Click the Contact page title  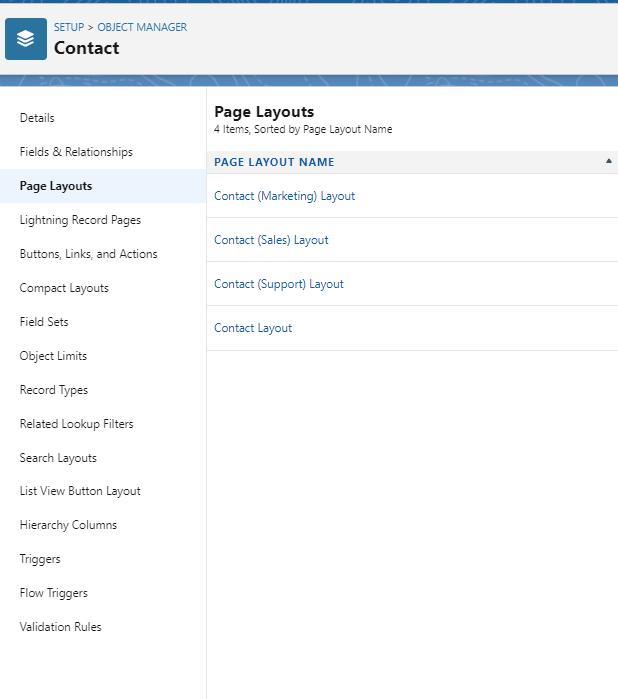[87, 48]
